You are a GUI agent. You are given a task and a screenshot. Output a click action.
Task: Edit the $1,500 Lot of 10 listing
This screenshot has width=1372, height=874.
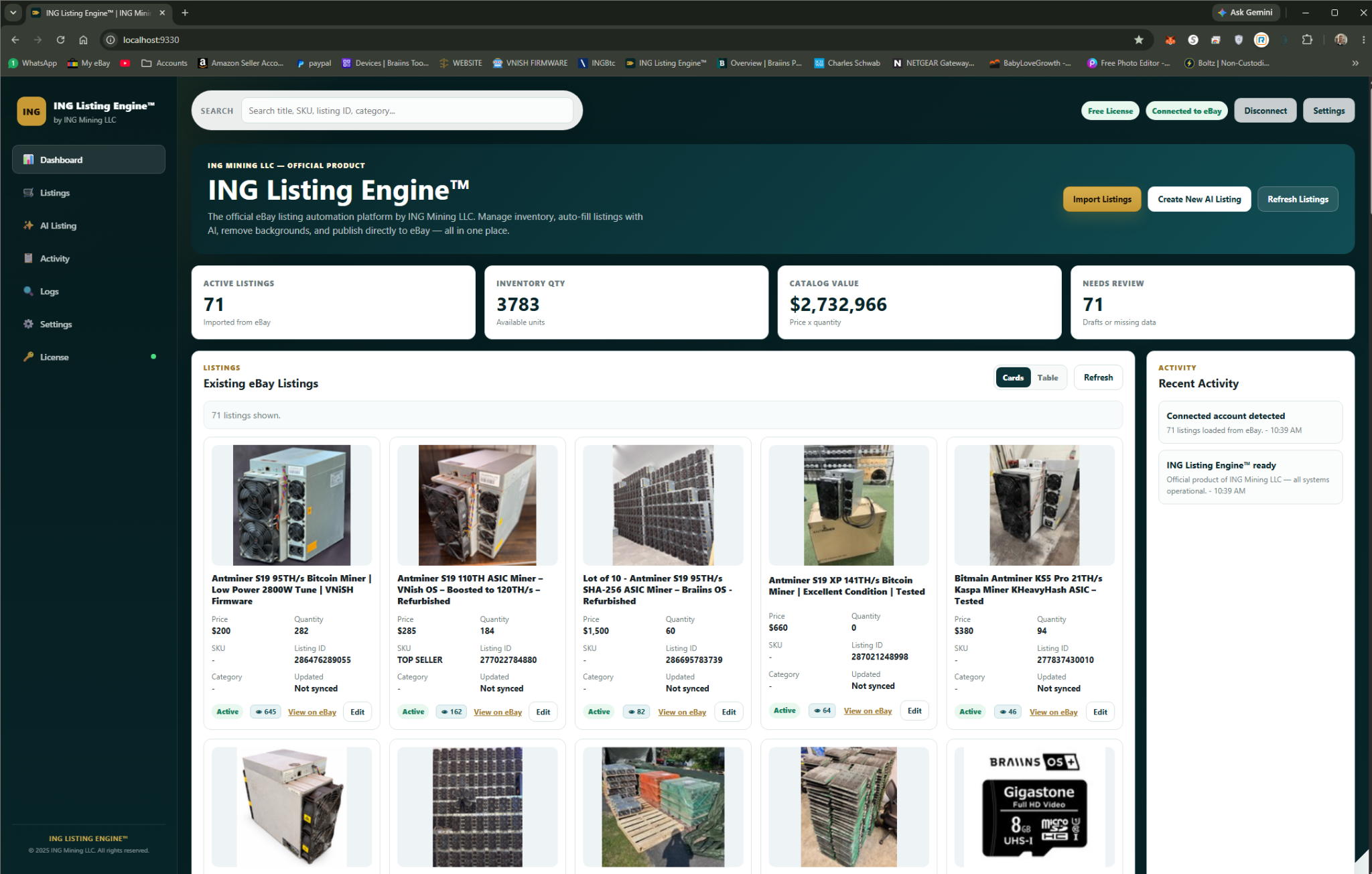[x=729, y=712]
